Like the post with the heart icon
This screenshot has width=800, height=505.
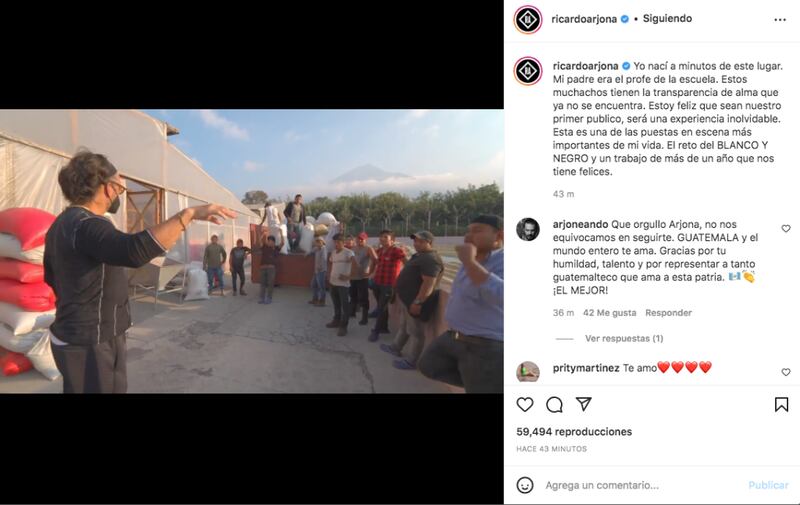pyautogui.click(x=524, y=405)
